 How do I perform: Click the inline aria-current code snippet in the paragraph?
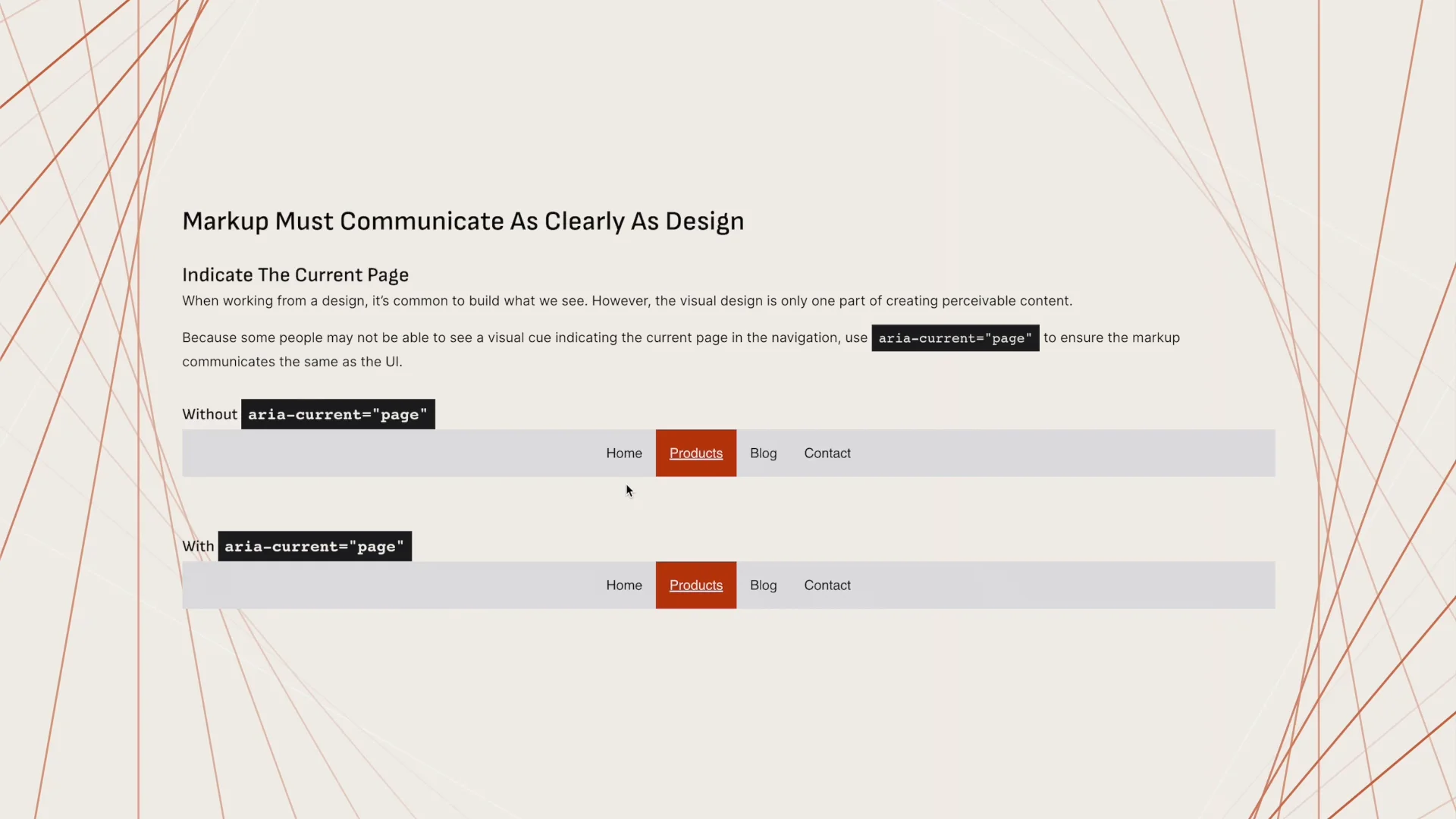point(955,337)
